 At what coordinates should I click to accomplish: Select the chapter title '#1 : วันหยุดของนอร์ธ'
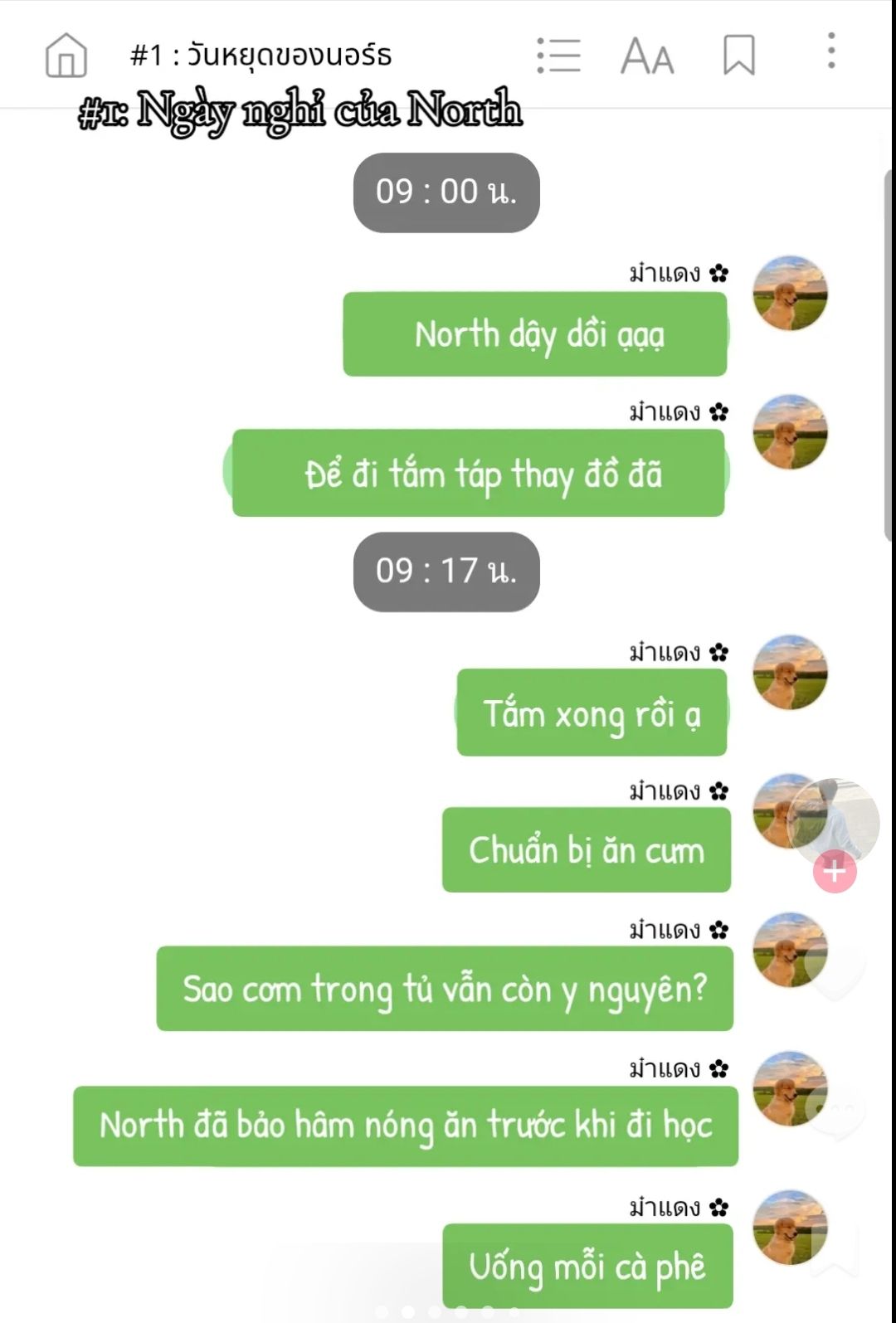pyautogui.click(x=261, y=55)
